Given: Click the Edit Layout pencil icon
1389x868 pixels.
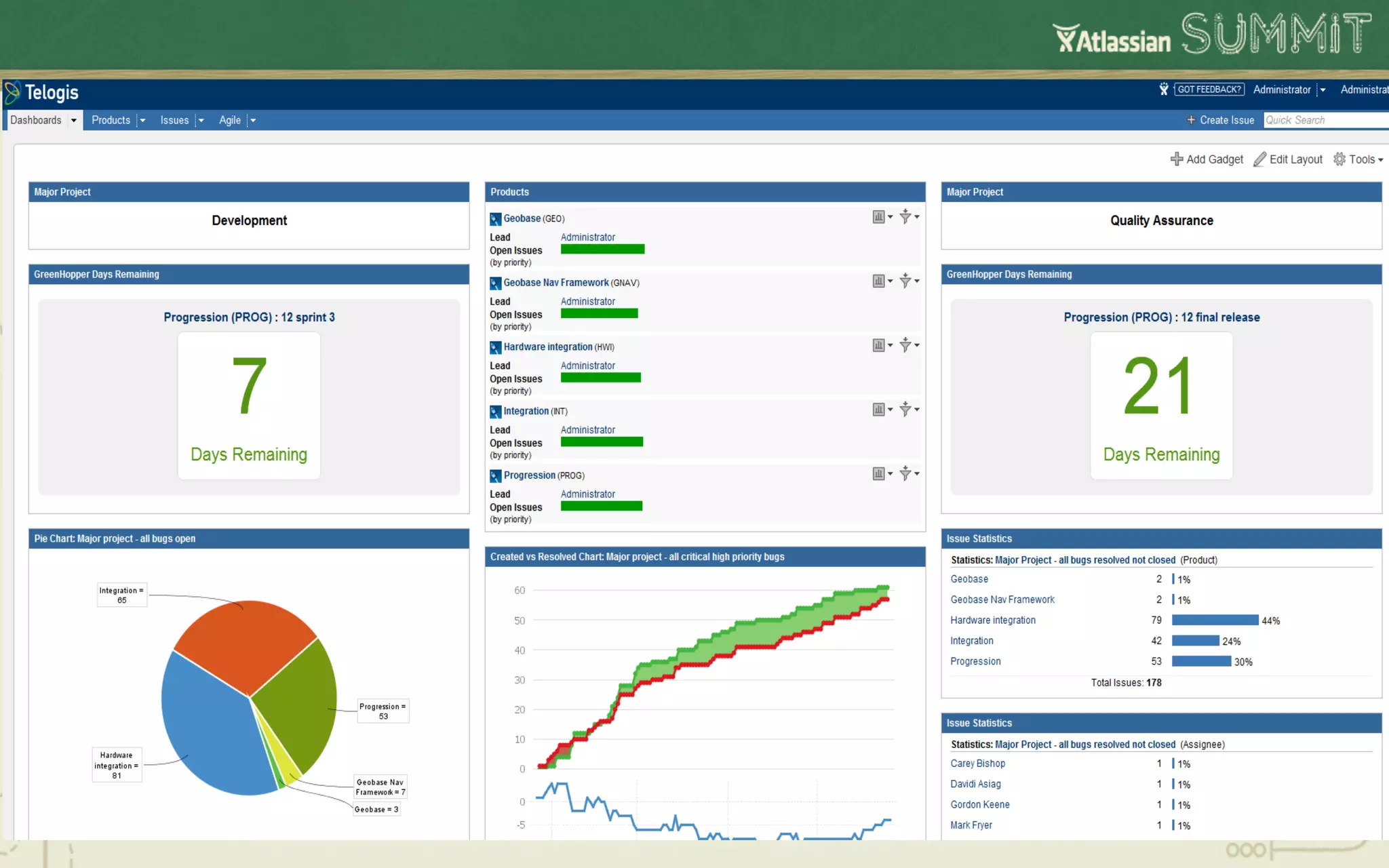Looking at the screenshot, I should [x=1259, y=159].
